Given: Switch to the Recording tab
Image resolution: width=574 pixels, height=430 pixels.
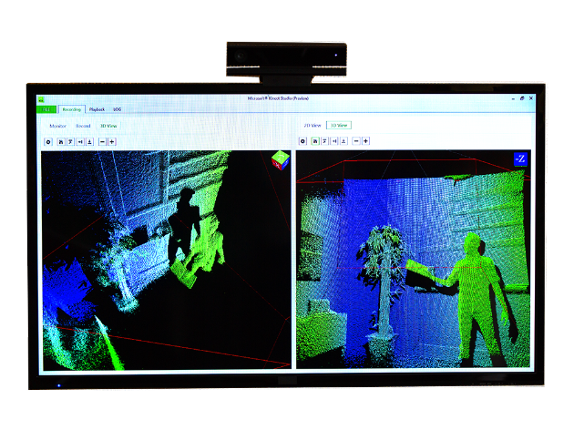Looking at the screenshot, I should point(71,109).
